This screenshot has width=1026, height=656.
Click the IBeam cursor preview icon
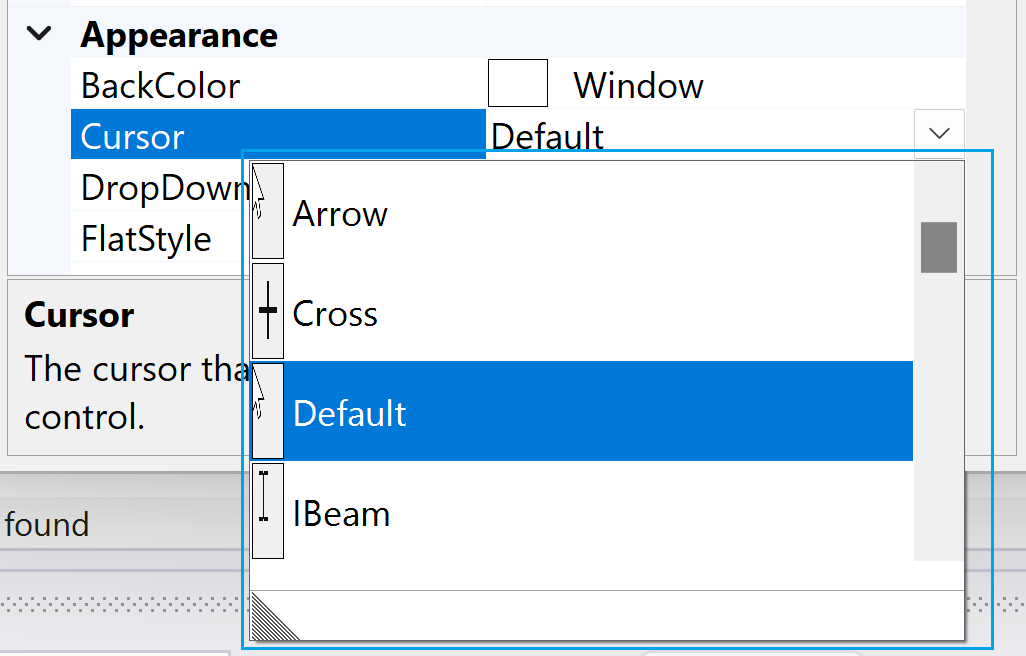[267, 511]
